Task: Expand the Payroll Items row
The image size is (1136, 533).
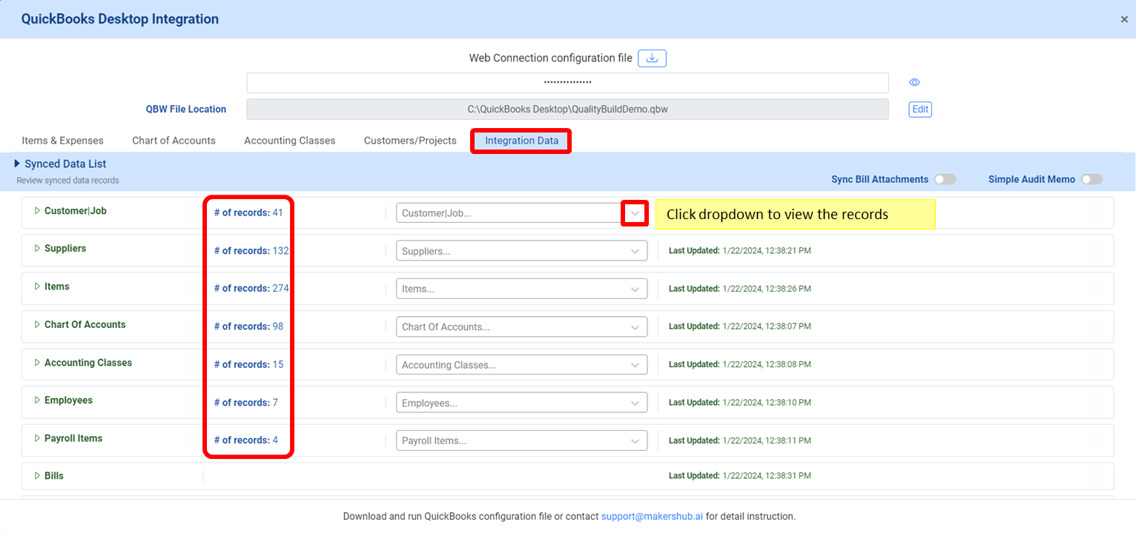Action: [x=38, y=438]
